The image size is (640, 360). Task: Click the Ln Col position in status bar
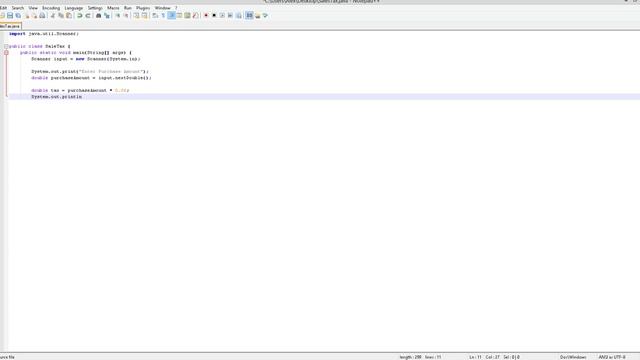tap(484, 357)
